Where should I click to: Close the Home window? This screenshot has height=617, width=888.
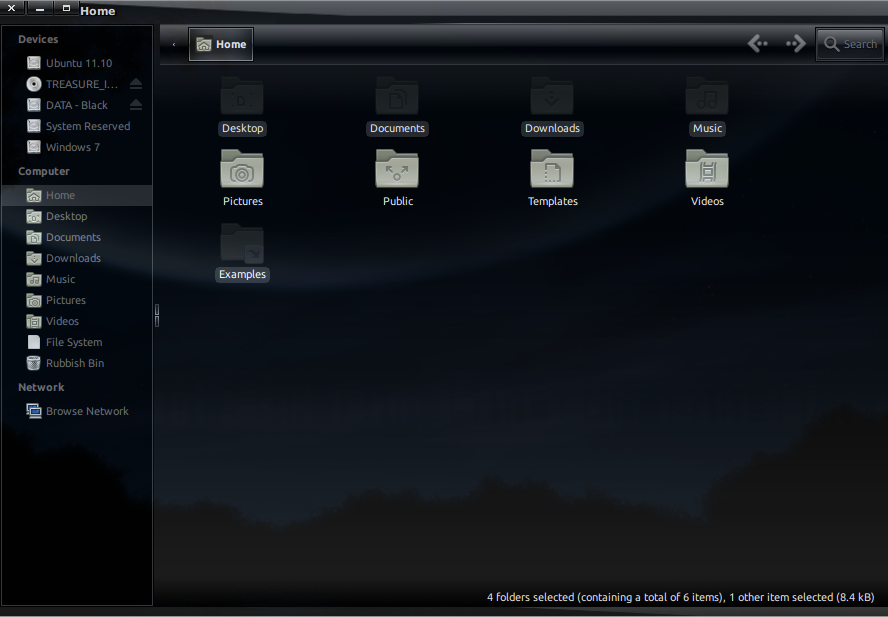[x=11, y=8]
